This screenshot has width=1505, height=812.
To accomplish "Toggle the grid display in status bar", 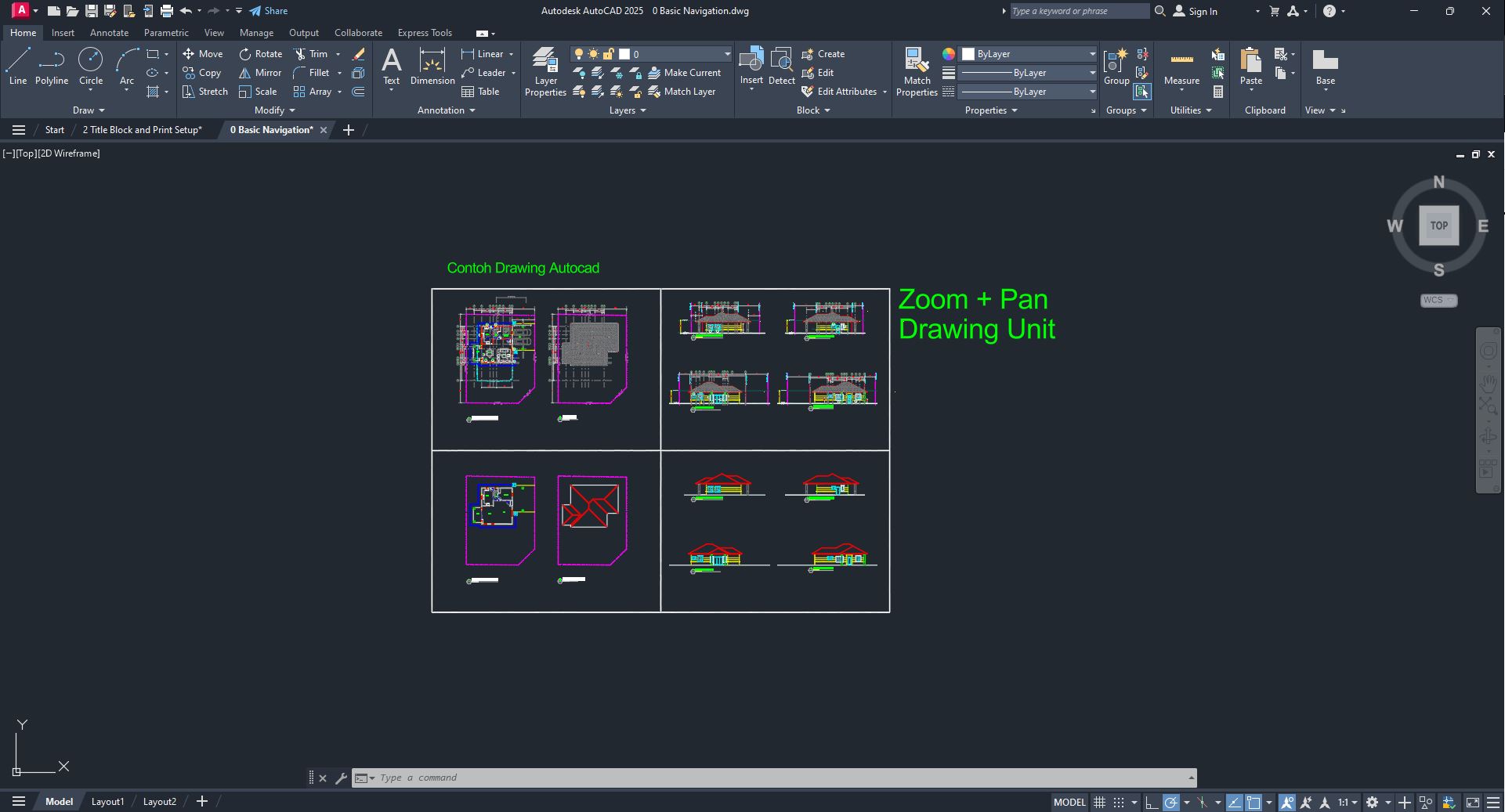I will 1099,802.
